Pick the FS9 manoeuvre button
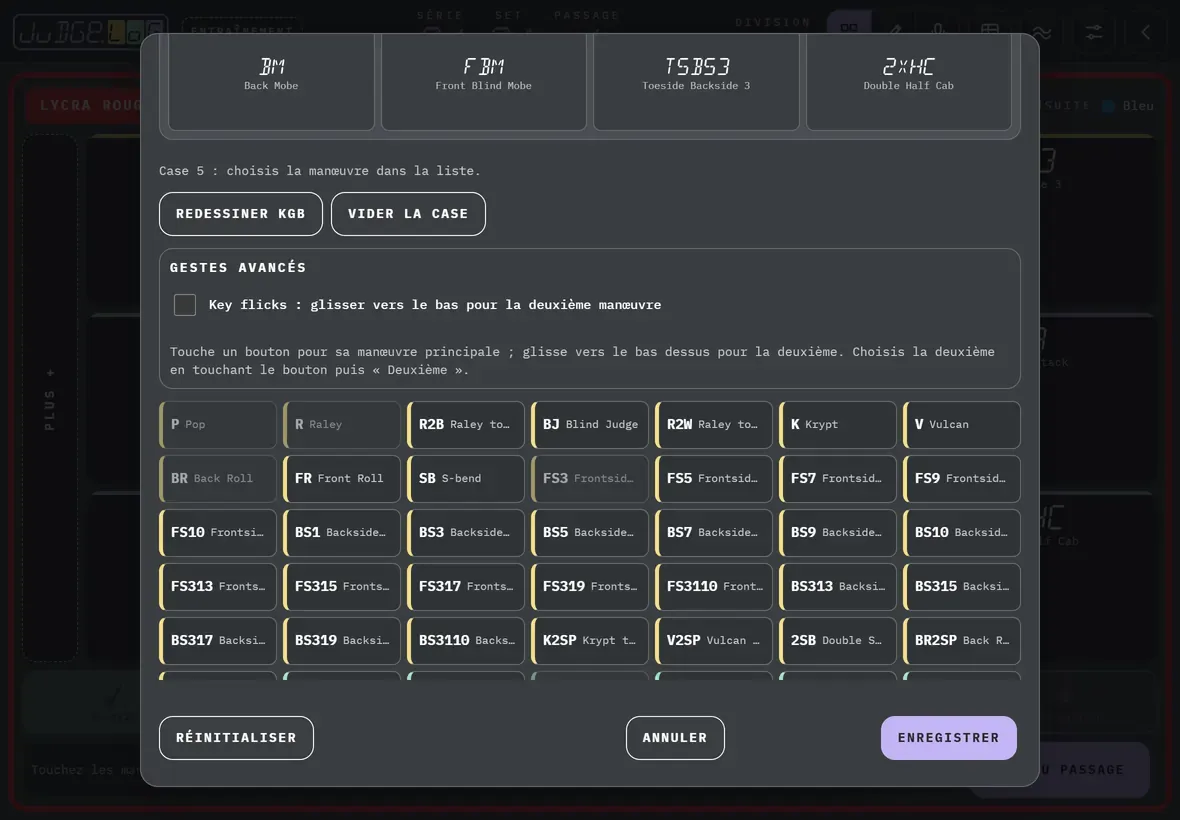The height and width of the screenshot is (820, 1180). (962, 478)
